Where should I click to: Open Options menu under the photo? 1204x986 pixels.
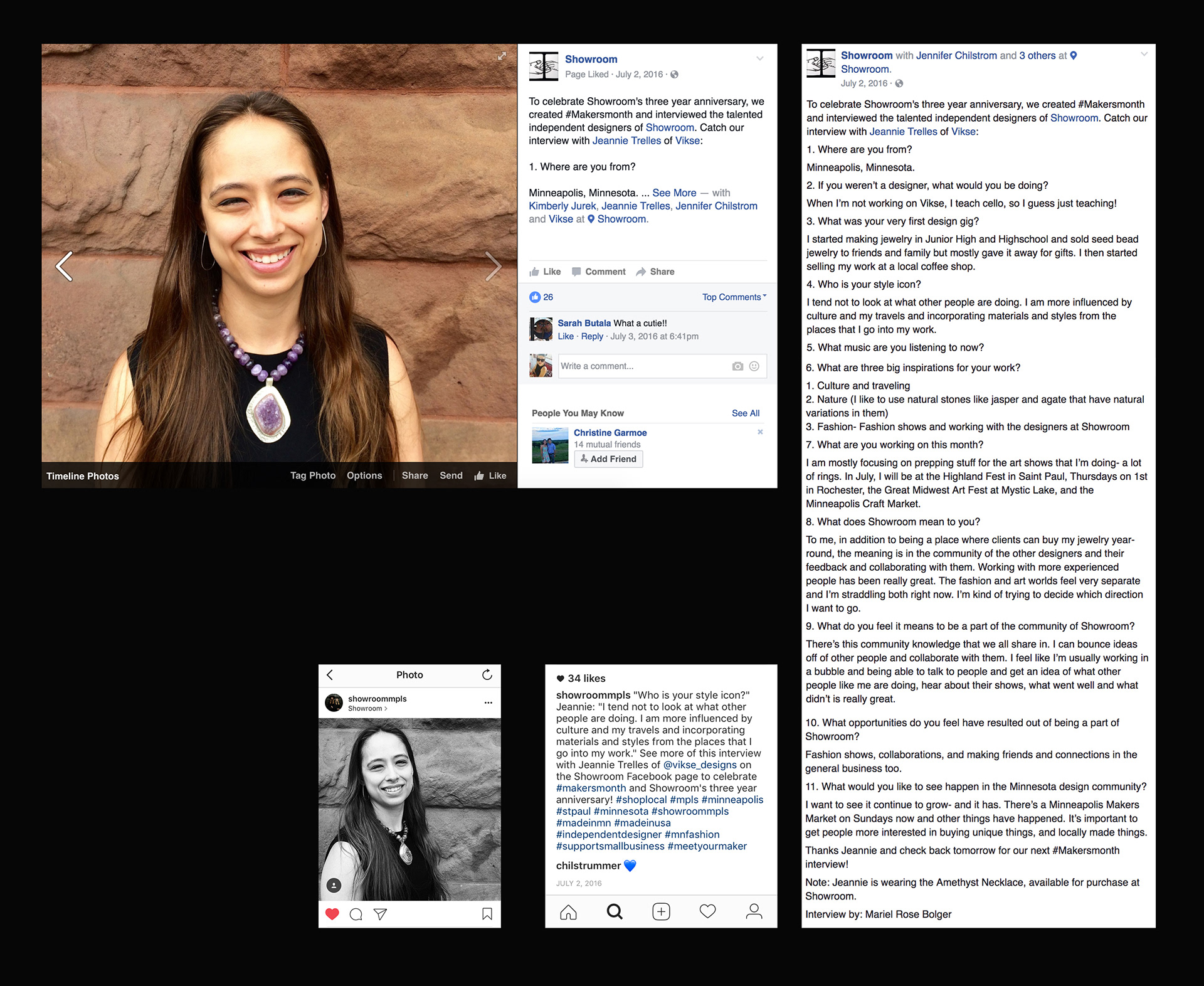pyautogui.click(x=364, y=475)
